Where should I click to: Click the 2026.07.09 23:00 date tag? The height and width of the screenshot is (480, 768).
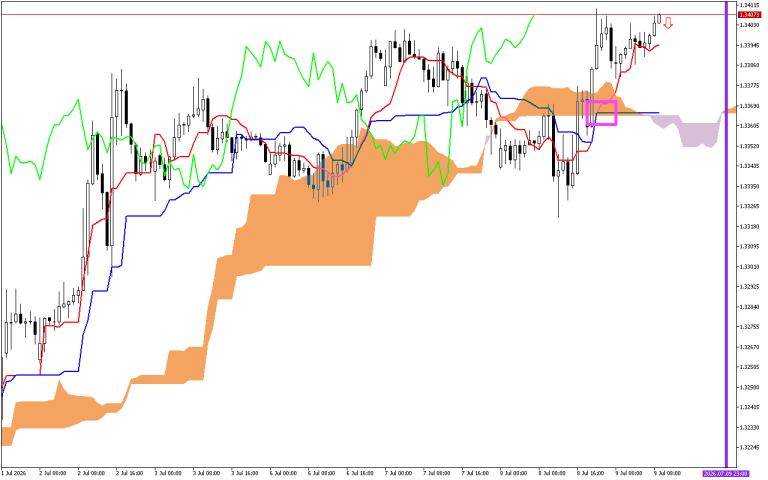pos(725,473)
